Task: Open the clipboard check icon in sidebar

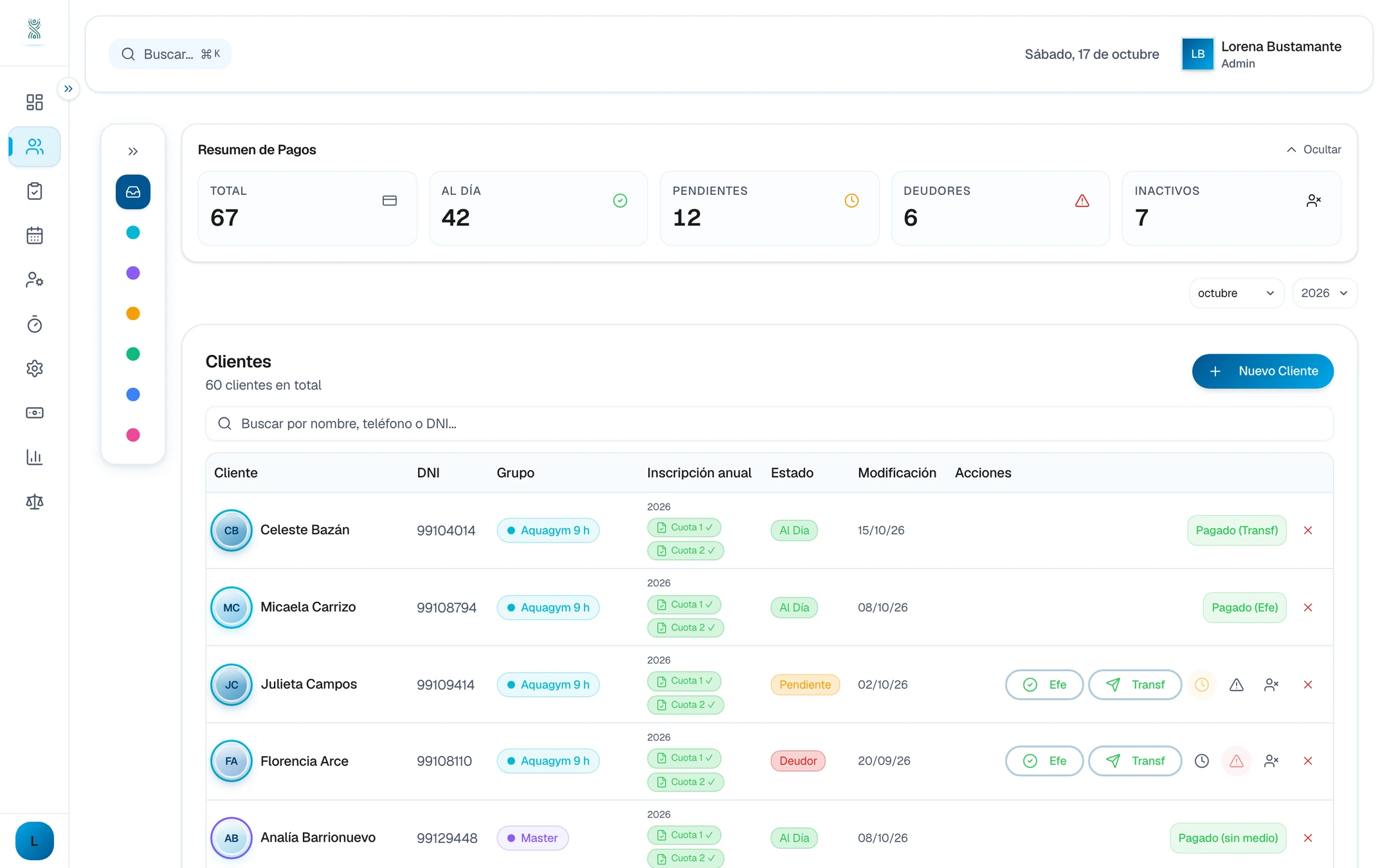Action: [x=35, y=191]
